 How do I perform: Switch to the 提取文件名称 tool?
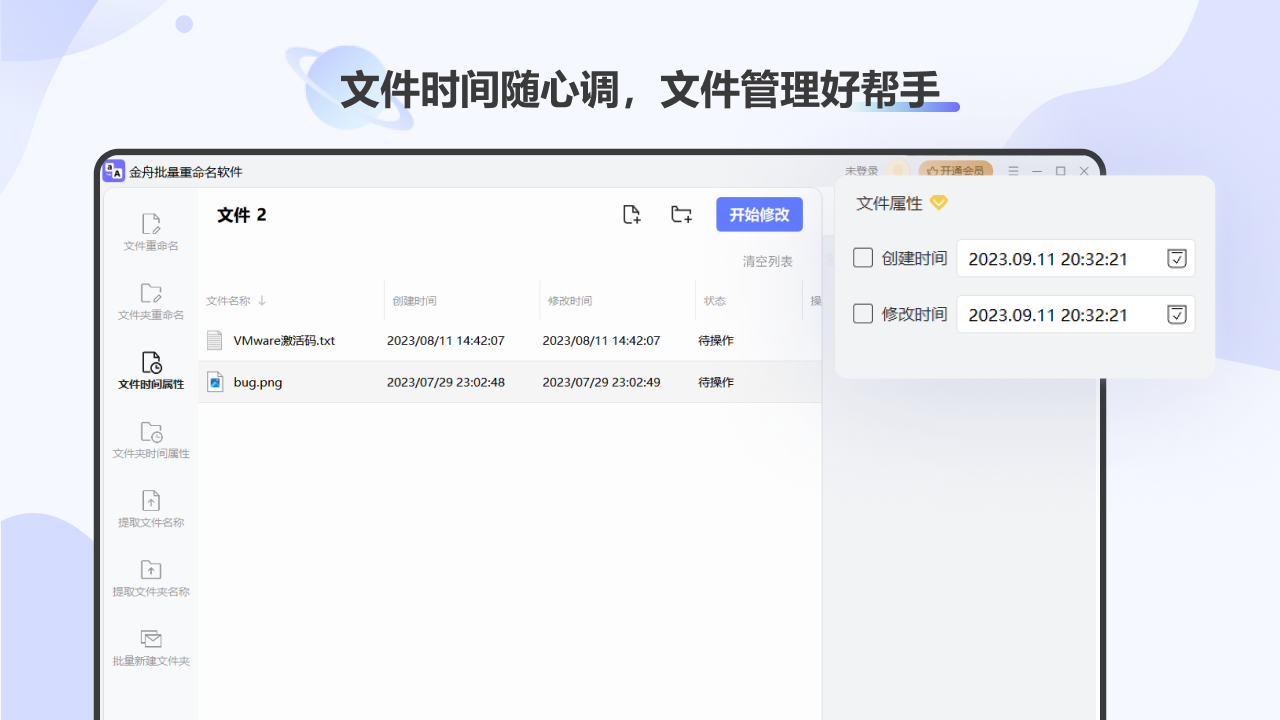click(150, 509)
